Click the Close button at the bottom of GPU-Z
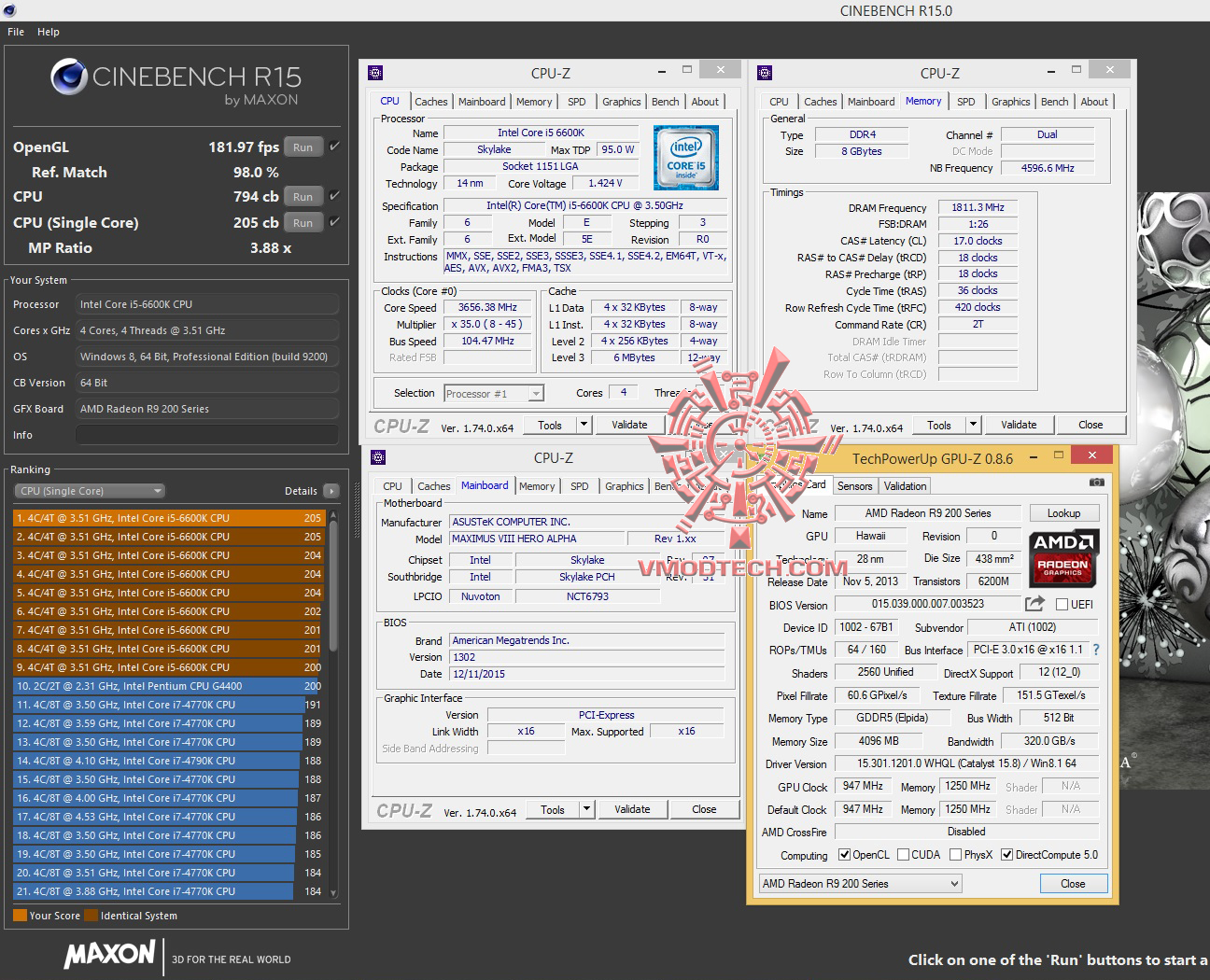 [x=1073, y=884]
